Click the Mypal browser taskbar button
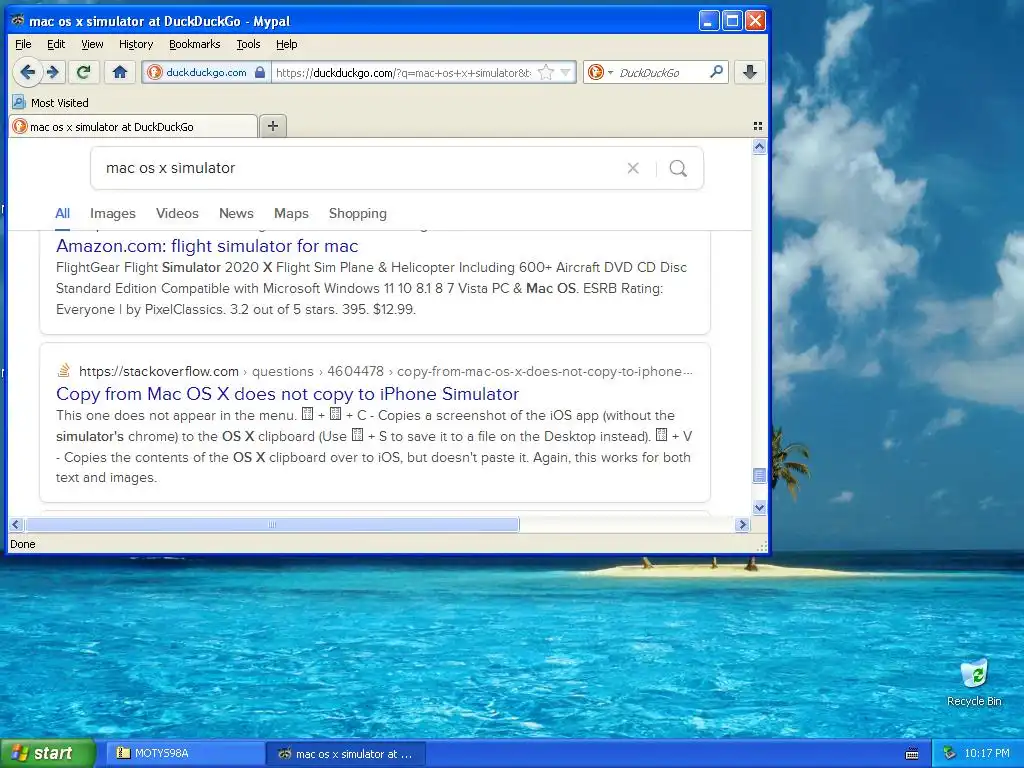This screenshot has width=1024, height=768. 346,754
